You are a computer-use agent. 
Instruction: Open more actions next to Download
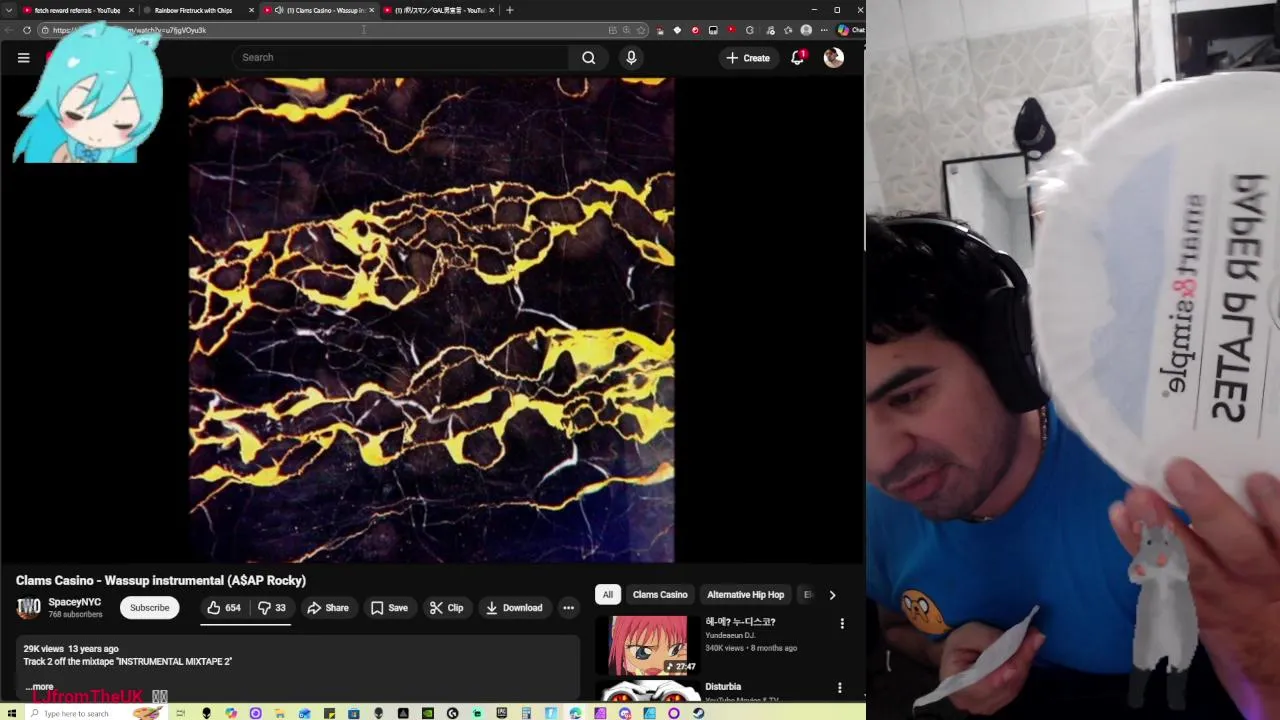(568, 608)
